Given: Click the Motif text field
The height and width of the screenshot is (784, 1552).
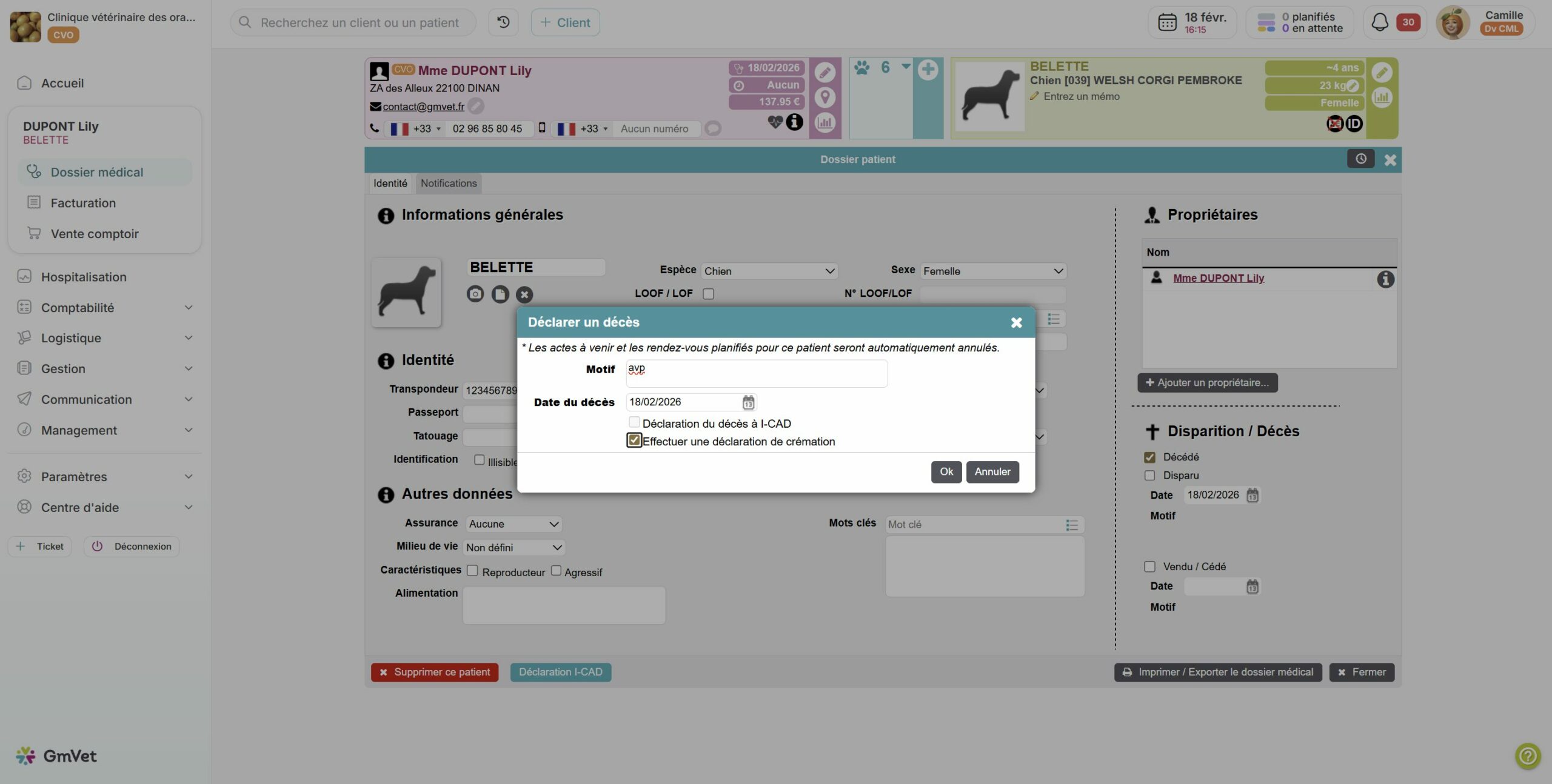Looking at the screenshot, I should pyautogui.click(x=756, y=373).
